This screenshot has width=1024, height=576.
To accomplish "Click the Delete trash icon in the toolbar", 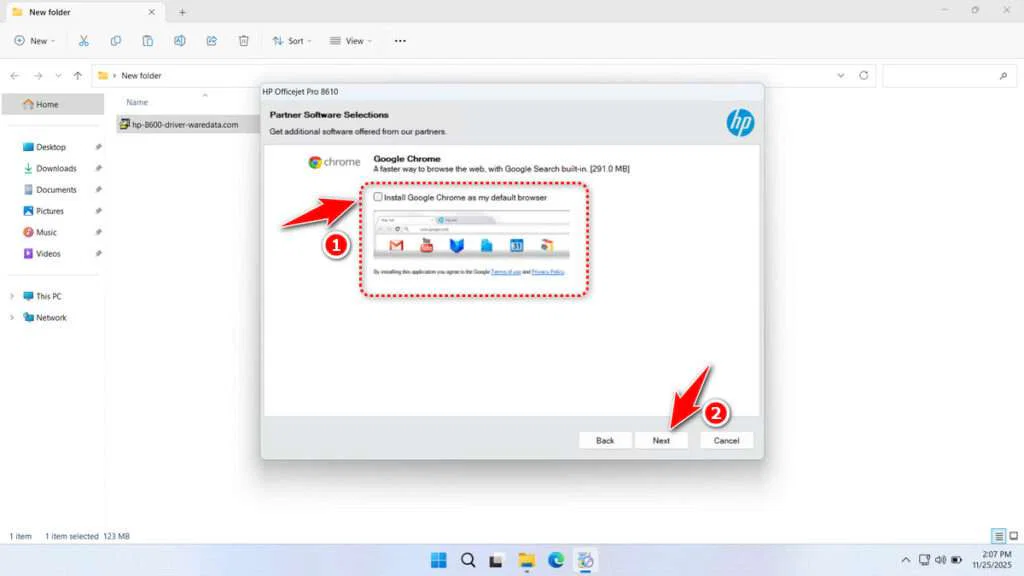I will pyautogui.click(x=243, y=41).
